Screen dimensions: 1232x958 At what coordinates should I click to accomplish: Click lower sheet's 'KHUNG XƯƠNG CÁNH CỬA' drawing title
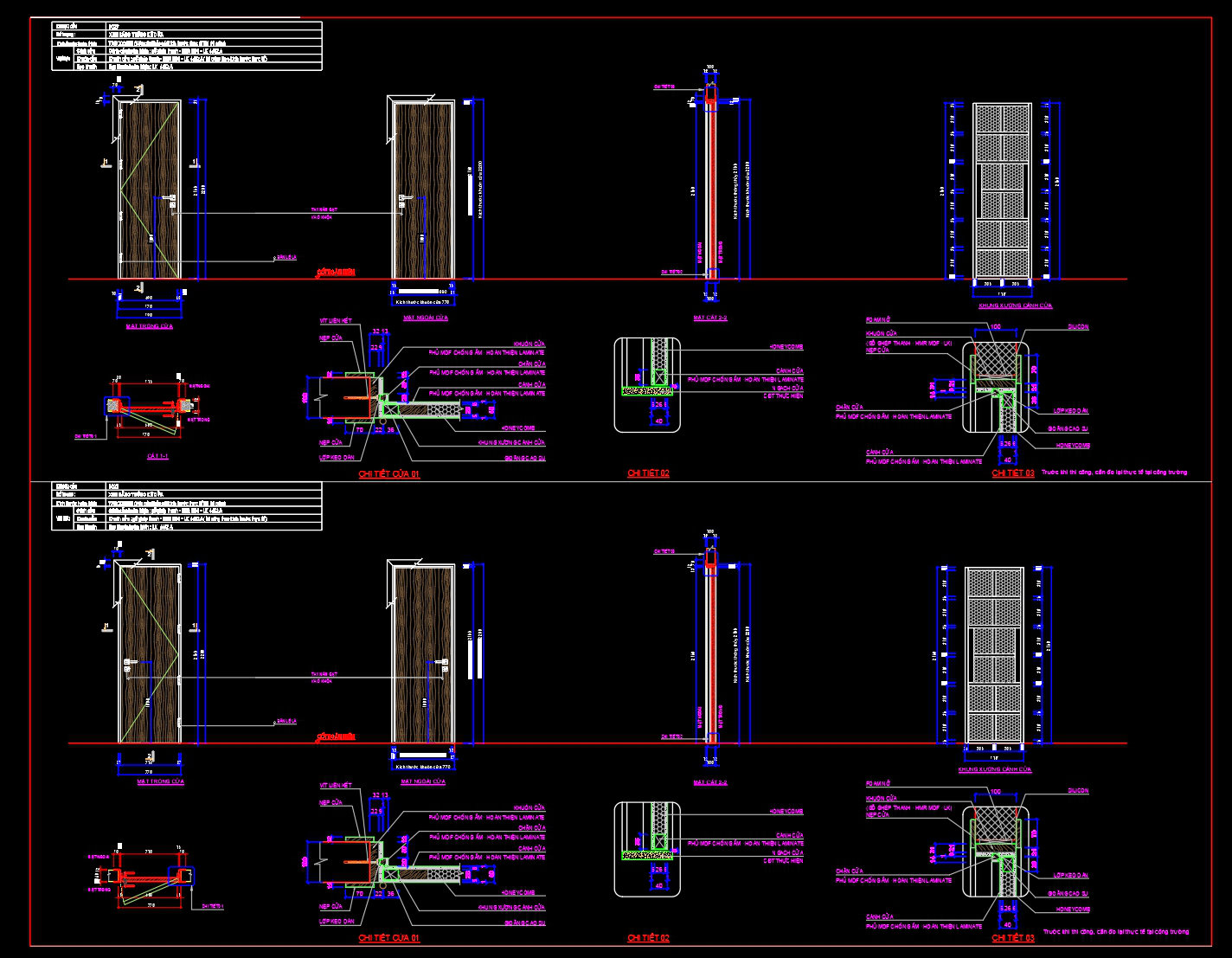point(995,769)
